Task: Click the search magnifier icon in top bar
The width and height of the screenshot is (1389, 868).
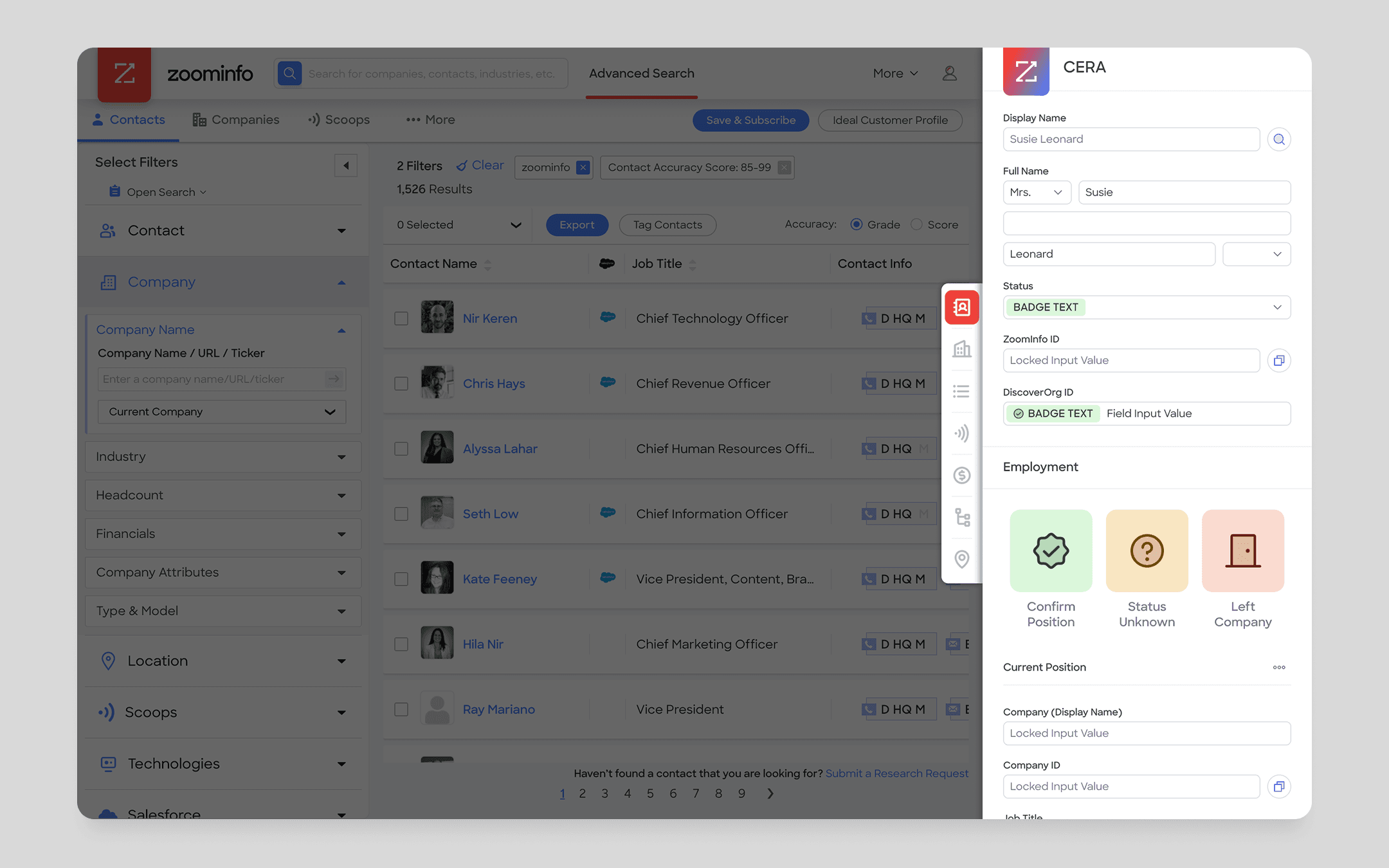Action: [290, 73]
